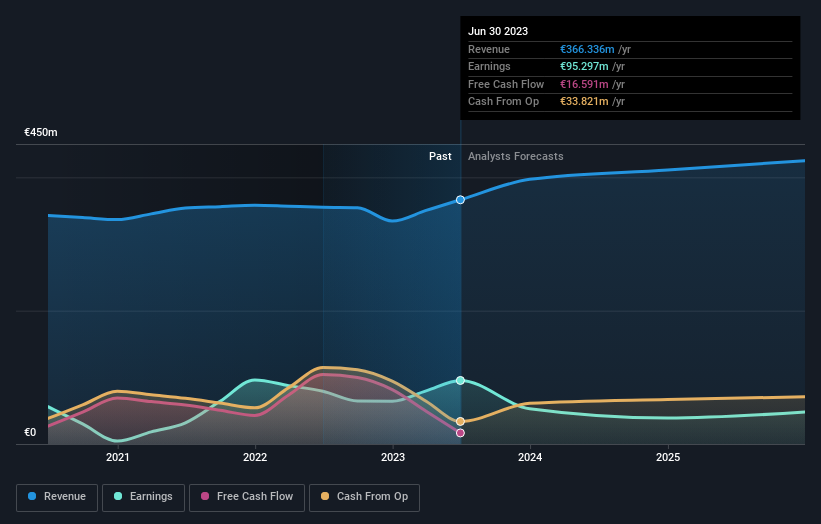Image resolution: width=821 pixels, height=524 pixels.
Task: Click the €0 y-axis label
Action: [30, 432]
